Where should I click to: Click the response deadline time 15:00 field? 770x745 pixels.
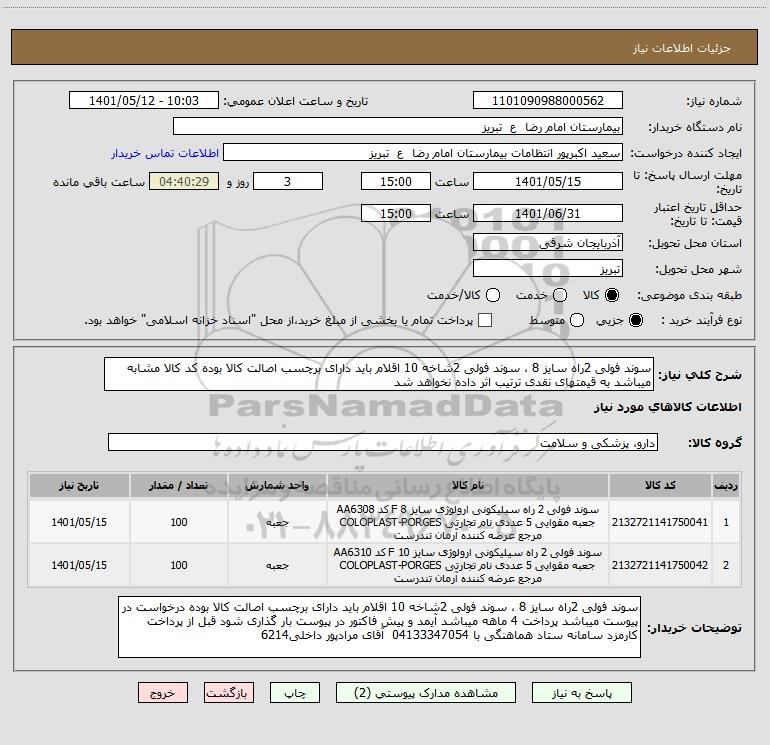point(396,181)
